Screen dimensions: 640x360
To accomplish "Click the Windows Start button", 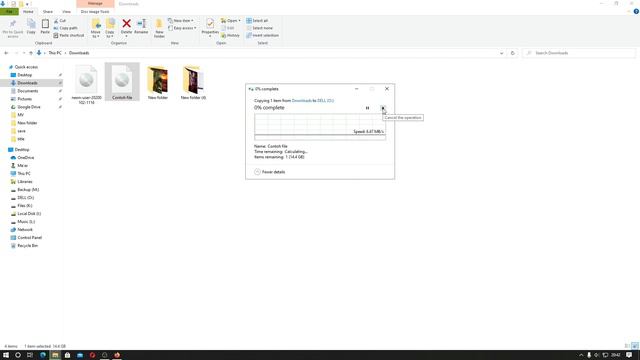I will pyautogui.click(x=6, y=355).
